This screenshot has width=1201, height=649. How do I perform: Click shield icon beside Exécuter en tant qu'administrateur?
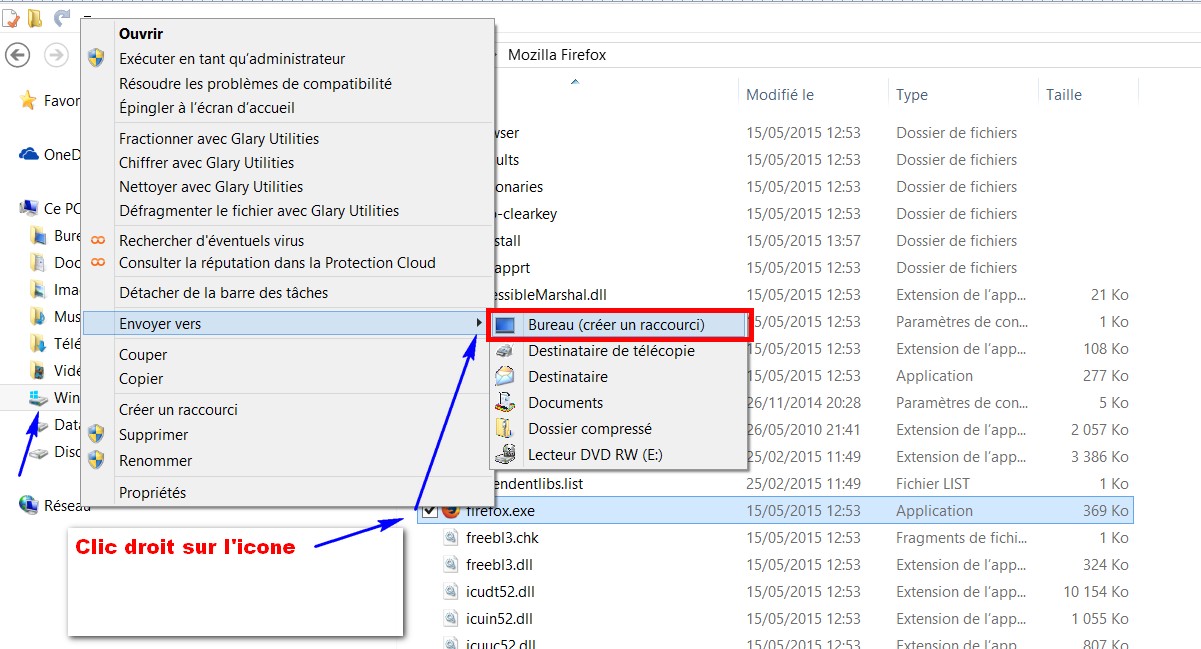coord(96,59)
